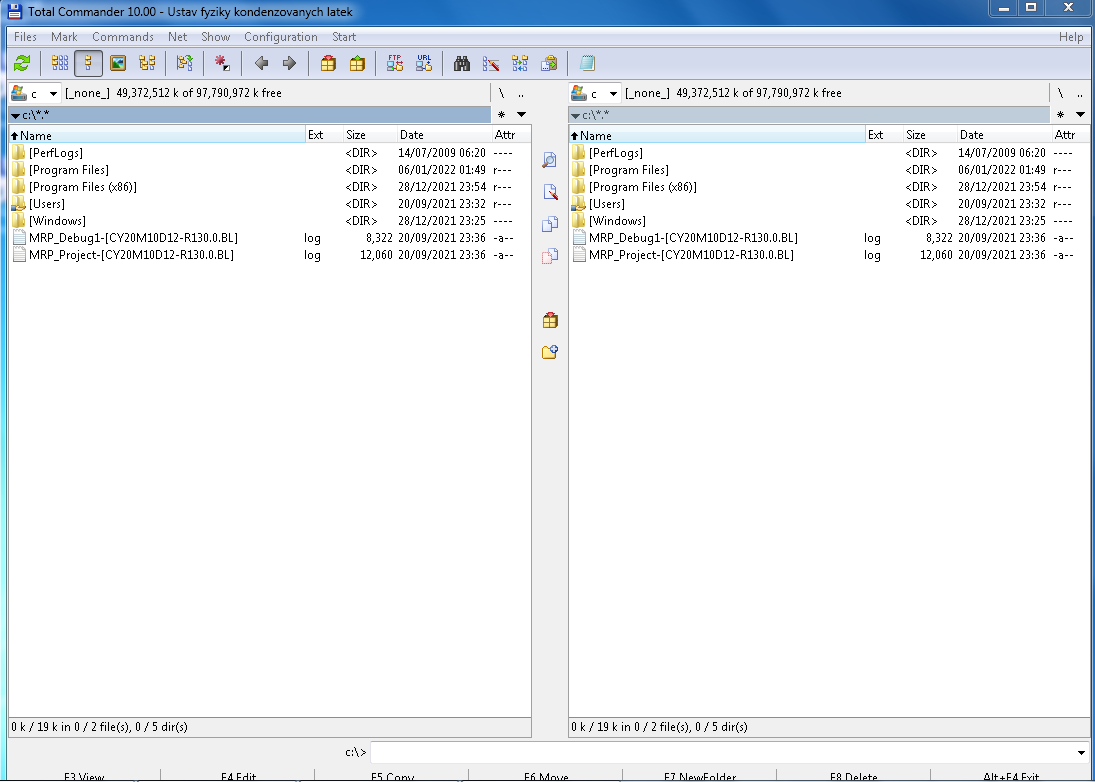Open the Show menu
The height and width of the screenshot is (782, 1095).
tap(216, 37)
